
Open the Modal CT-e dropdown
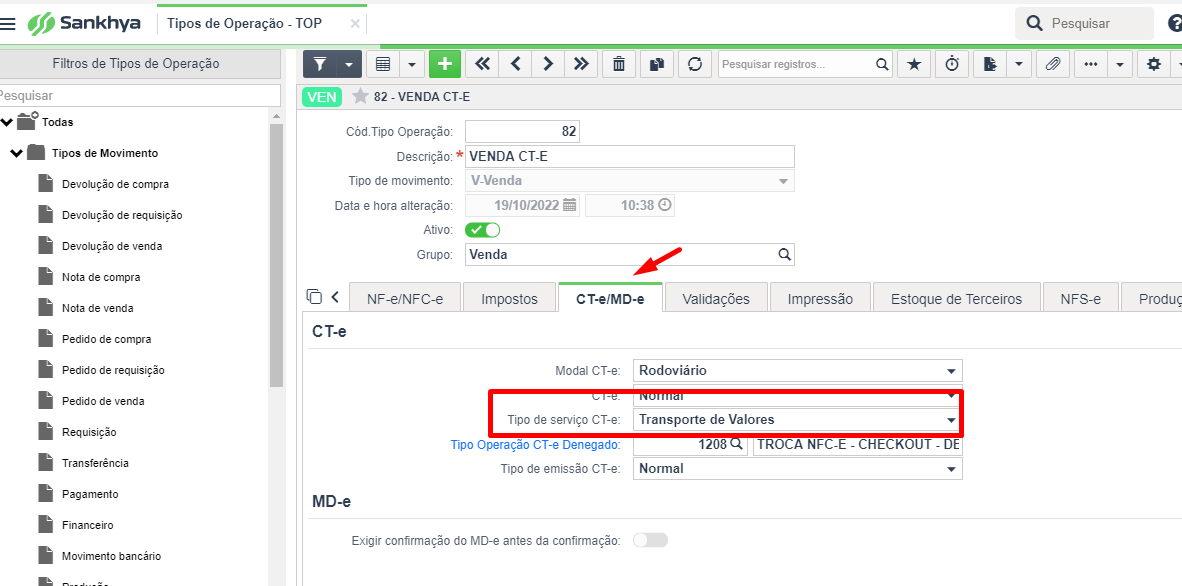pyautogui.click(x=951, y=371)
